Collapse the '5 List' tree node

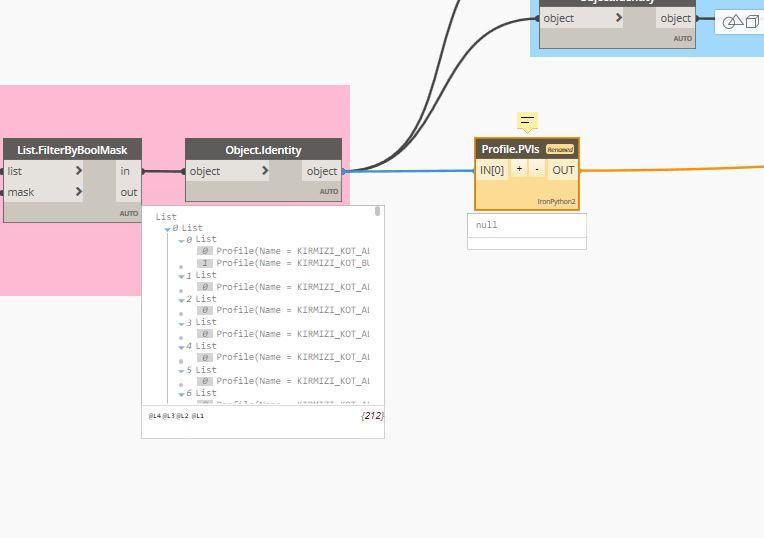click(x=181, y=371)
